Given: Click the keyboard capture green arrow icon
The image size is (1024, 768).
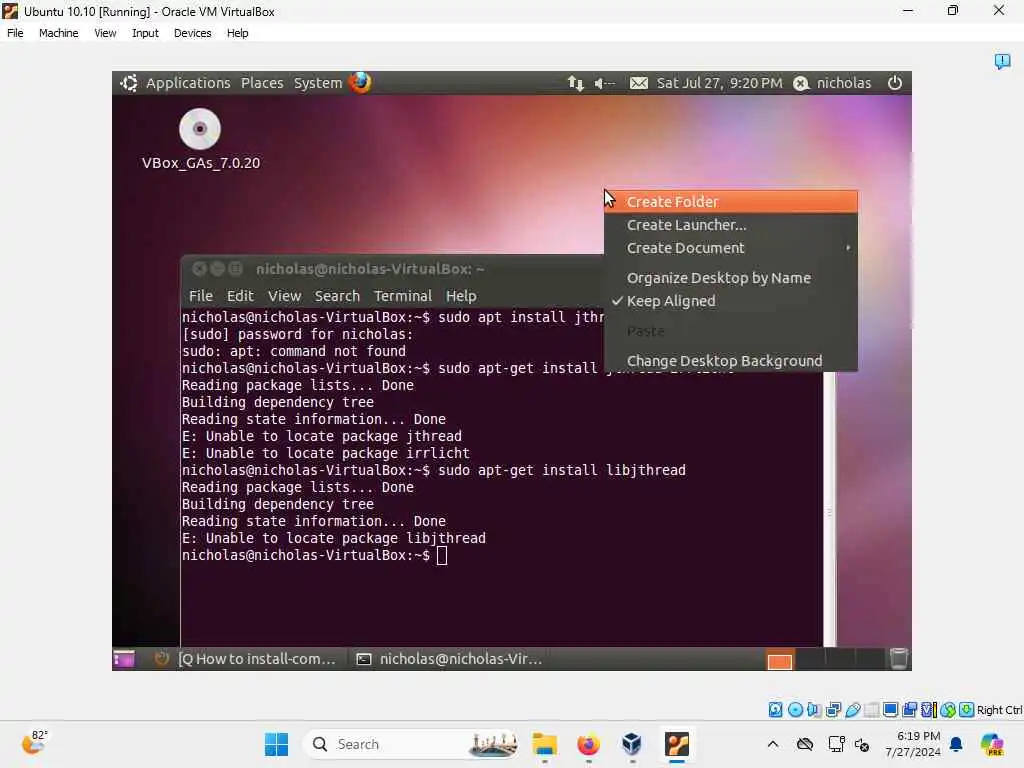Looking at the screenshot, I should 967,709.
